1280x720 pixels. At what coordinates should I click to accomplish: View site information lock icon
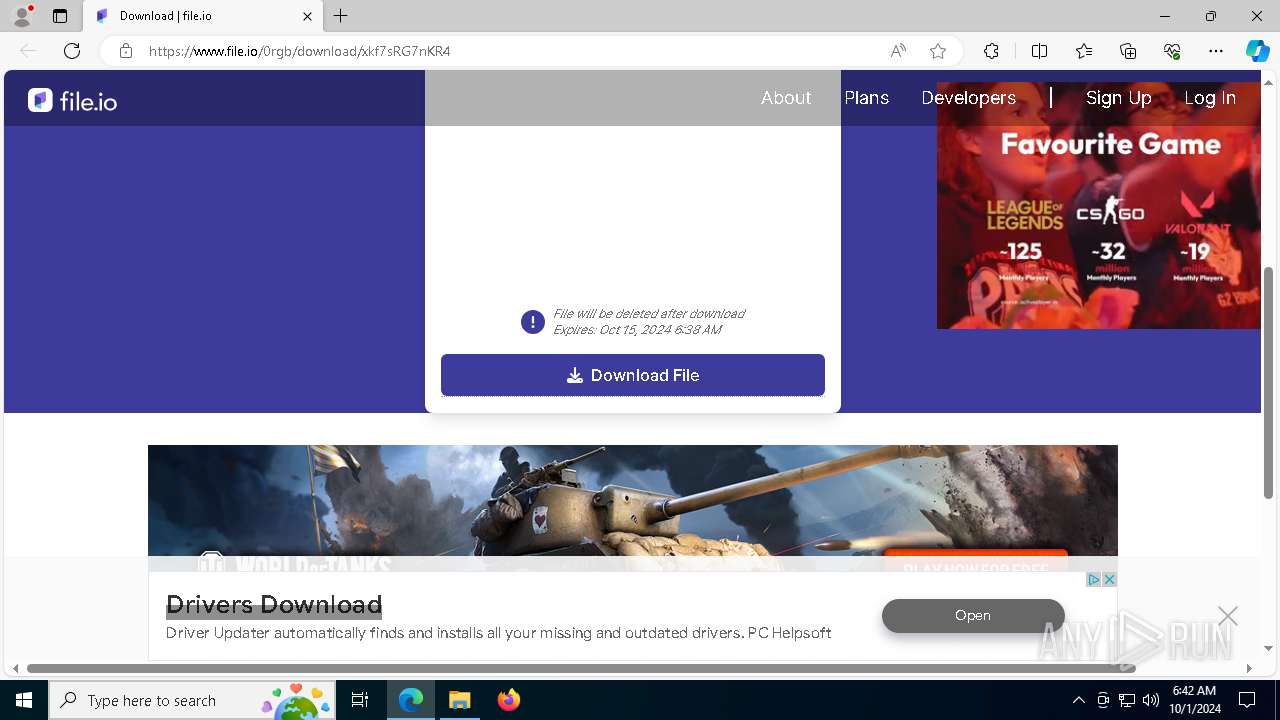(126, 51)
